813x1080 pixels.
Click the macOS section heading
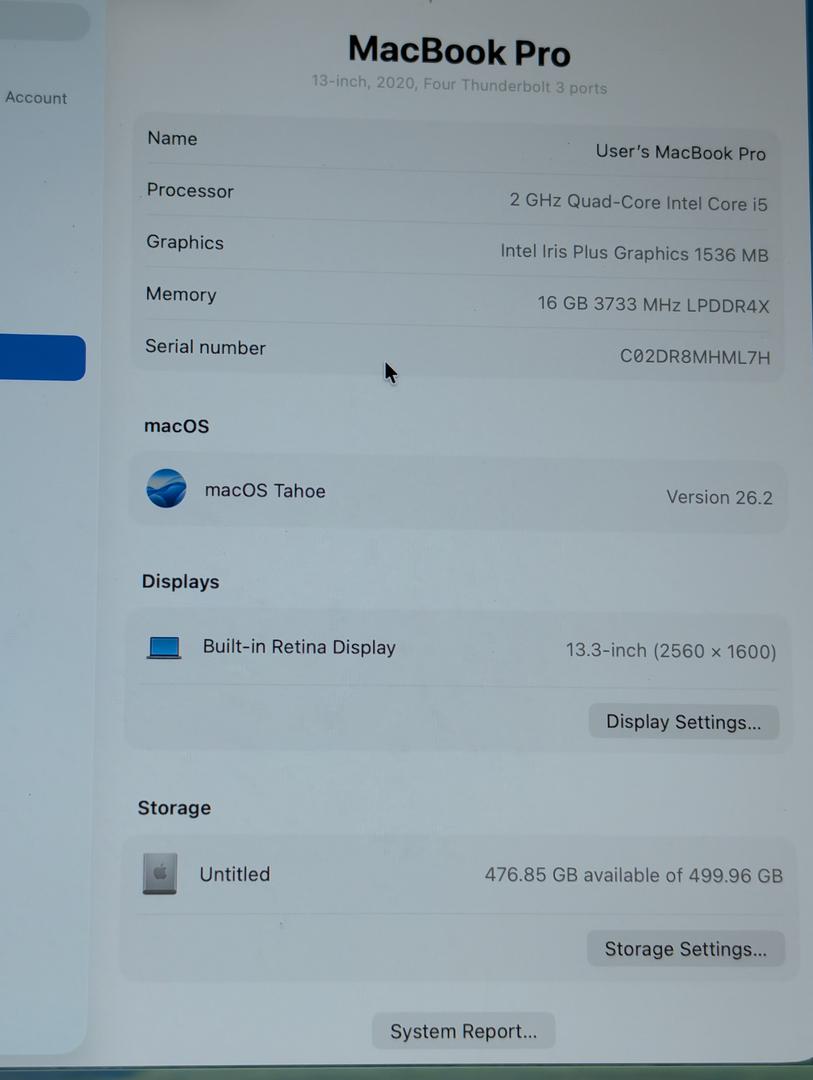(176, 426)
